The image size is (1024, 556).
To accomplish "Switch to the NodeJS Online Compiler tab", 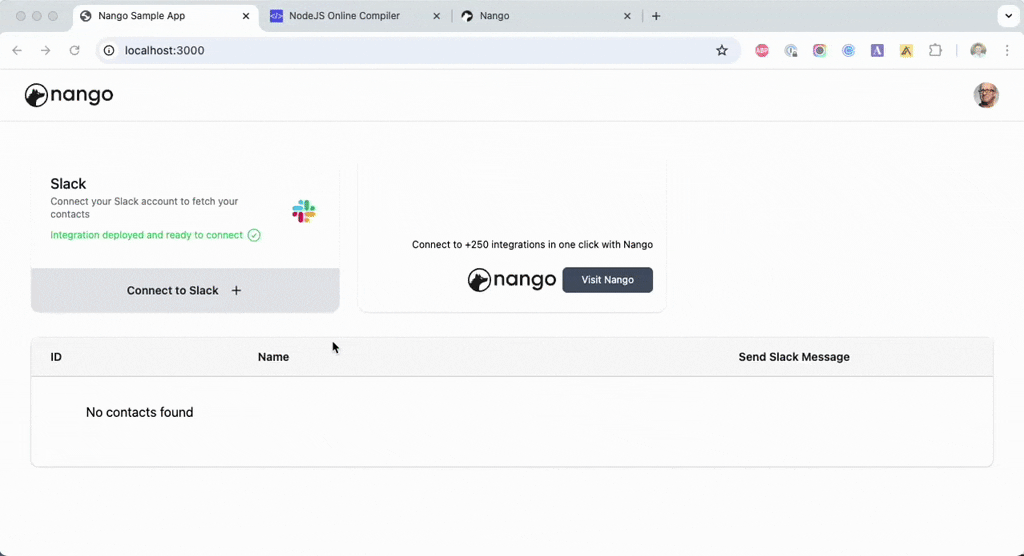I will 355,16.
